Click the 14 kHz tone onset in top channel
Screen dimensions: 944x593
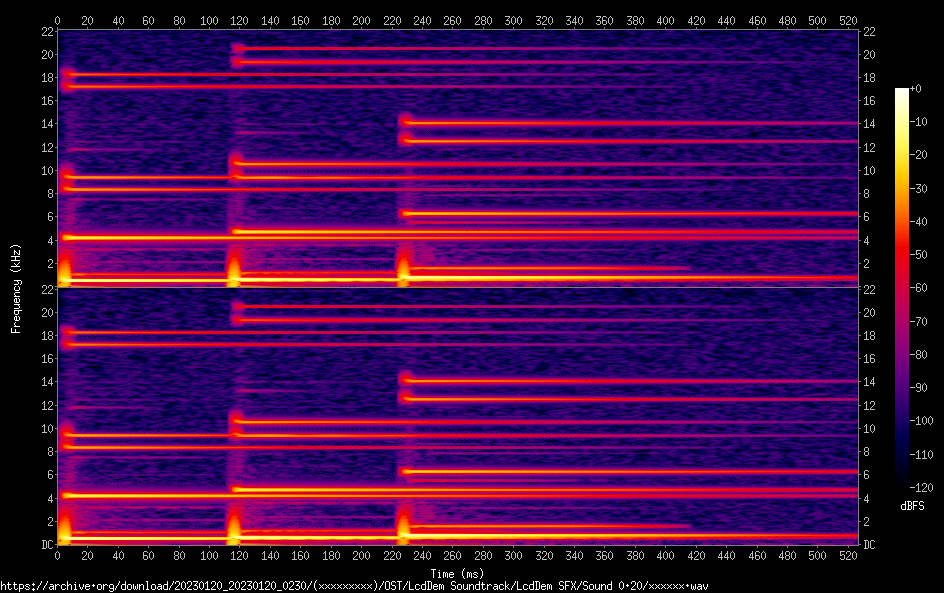click(x=405, y=123)
